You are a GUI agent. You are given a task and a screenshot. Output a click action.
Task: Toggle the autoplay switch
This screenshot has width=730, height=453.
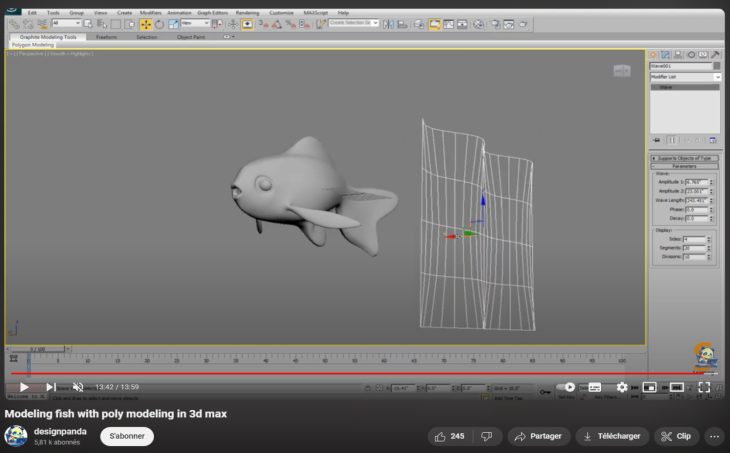pyautogui.click(x=566, y=387)
